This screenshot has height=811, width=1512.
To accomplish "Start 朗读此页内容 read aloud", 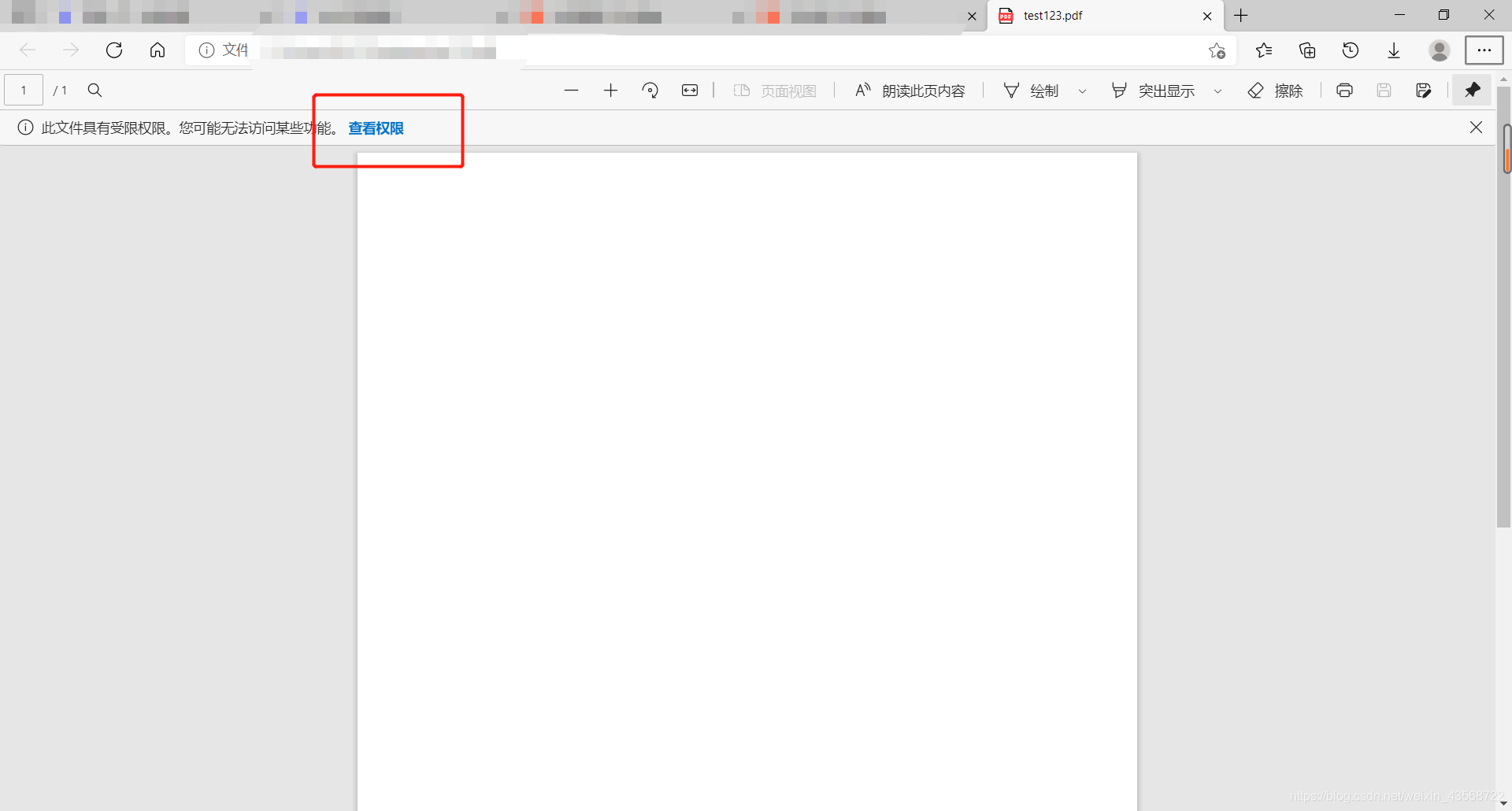I will click(x=910, y=91).
